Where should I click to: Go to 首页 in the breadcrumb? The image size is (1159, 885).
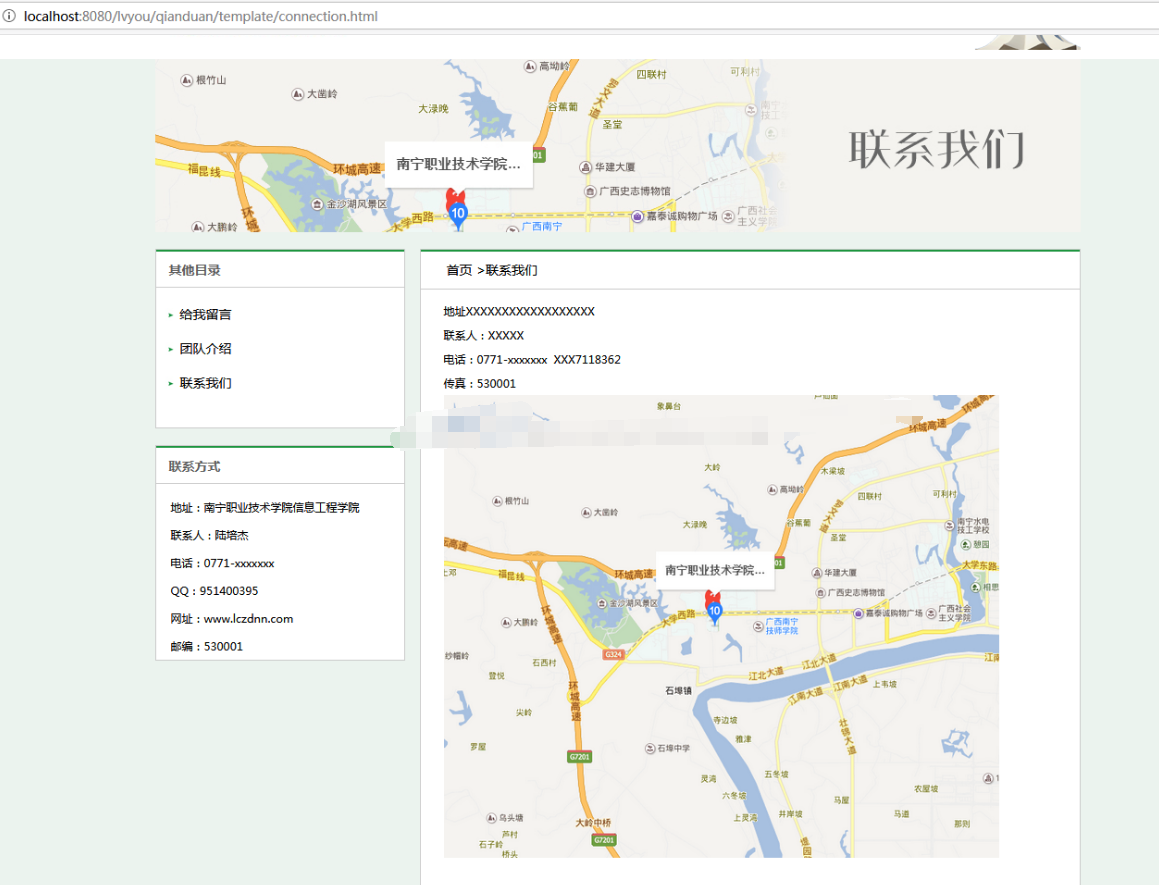459,270
